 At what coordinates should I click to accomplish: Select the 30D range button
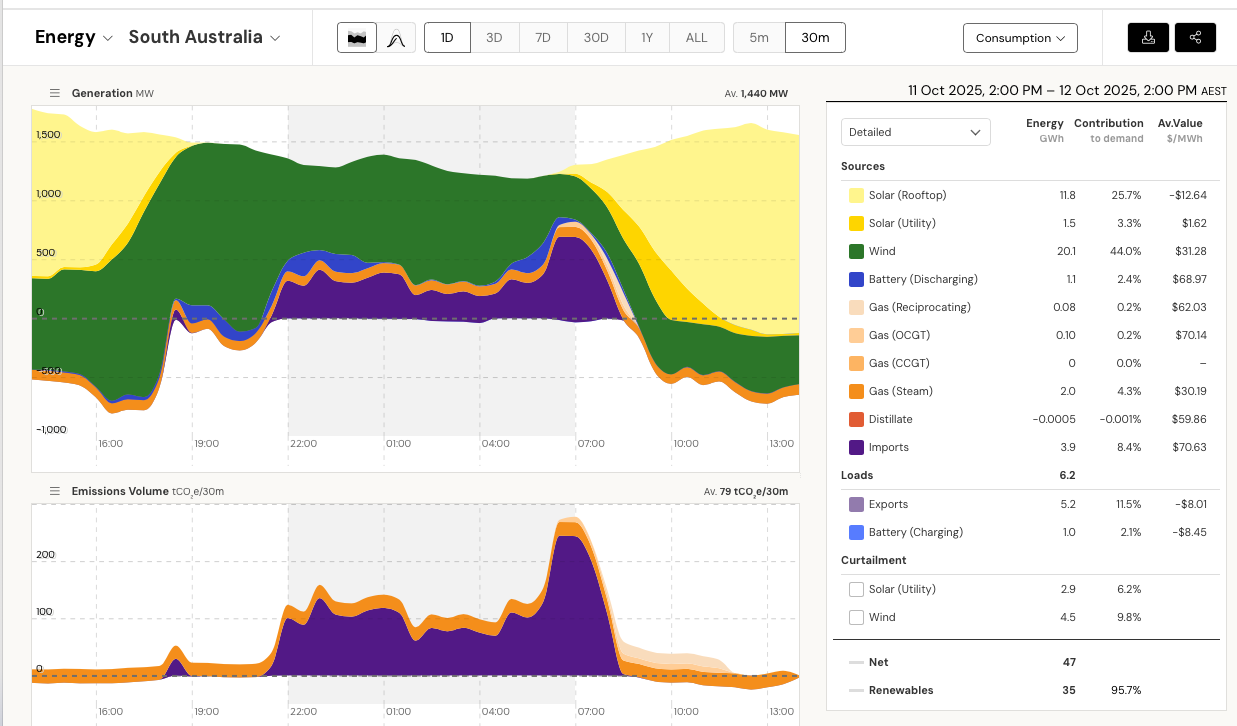(x=596, y=38)
